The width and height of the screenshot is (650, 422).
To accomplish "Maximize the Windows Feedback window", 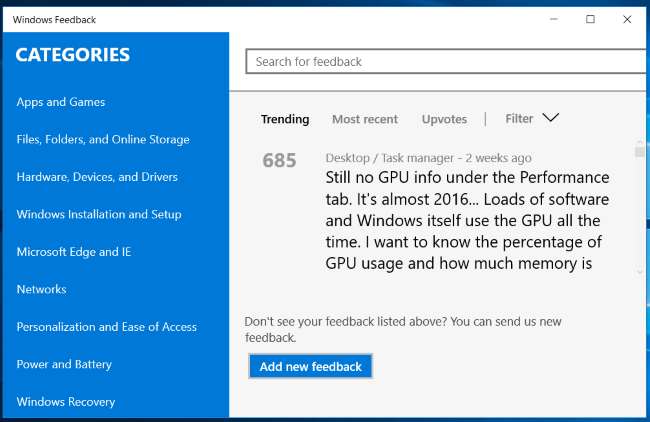I will tap(590, 19).
